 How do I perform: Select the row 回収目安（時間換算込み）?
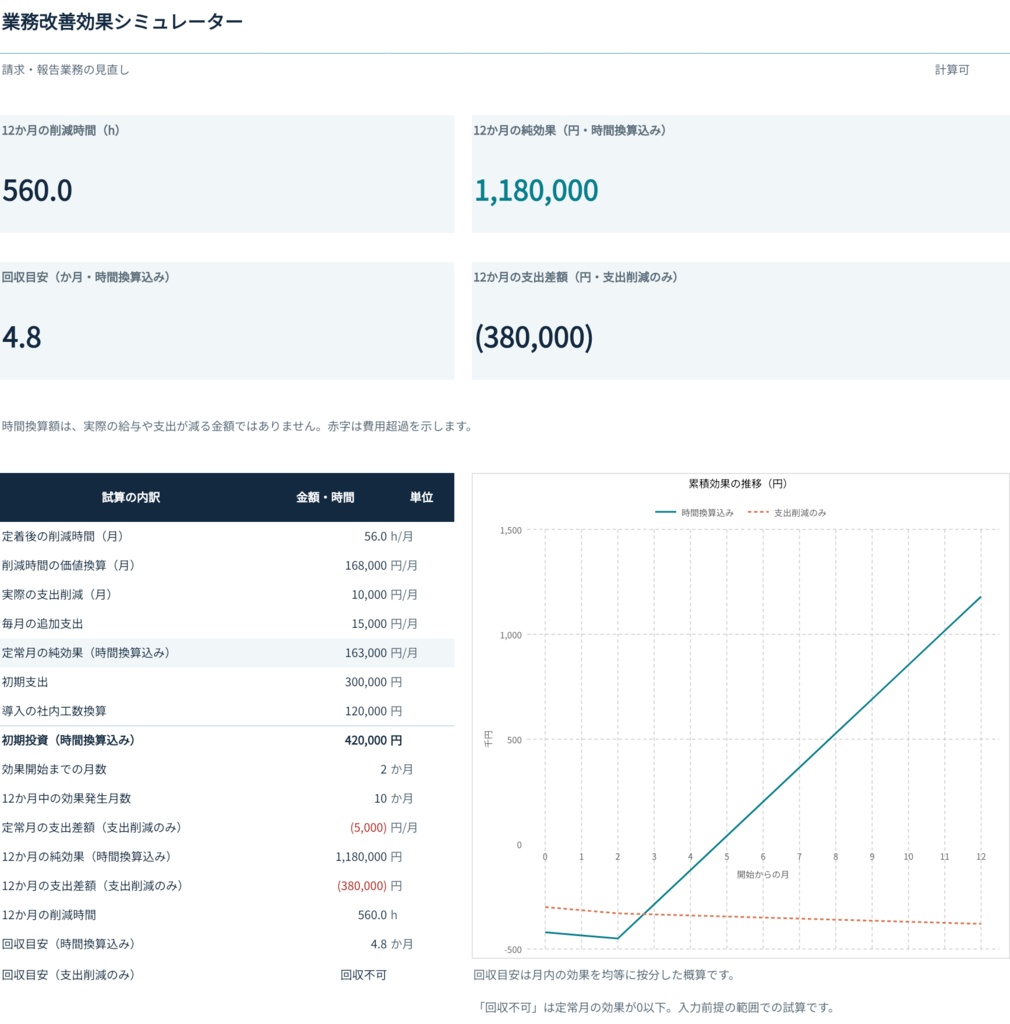pos(227,944)
